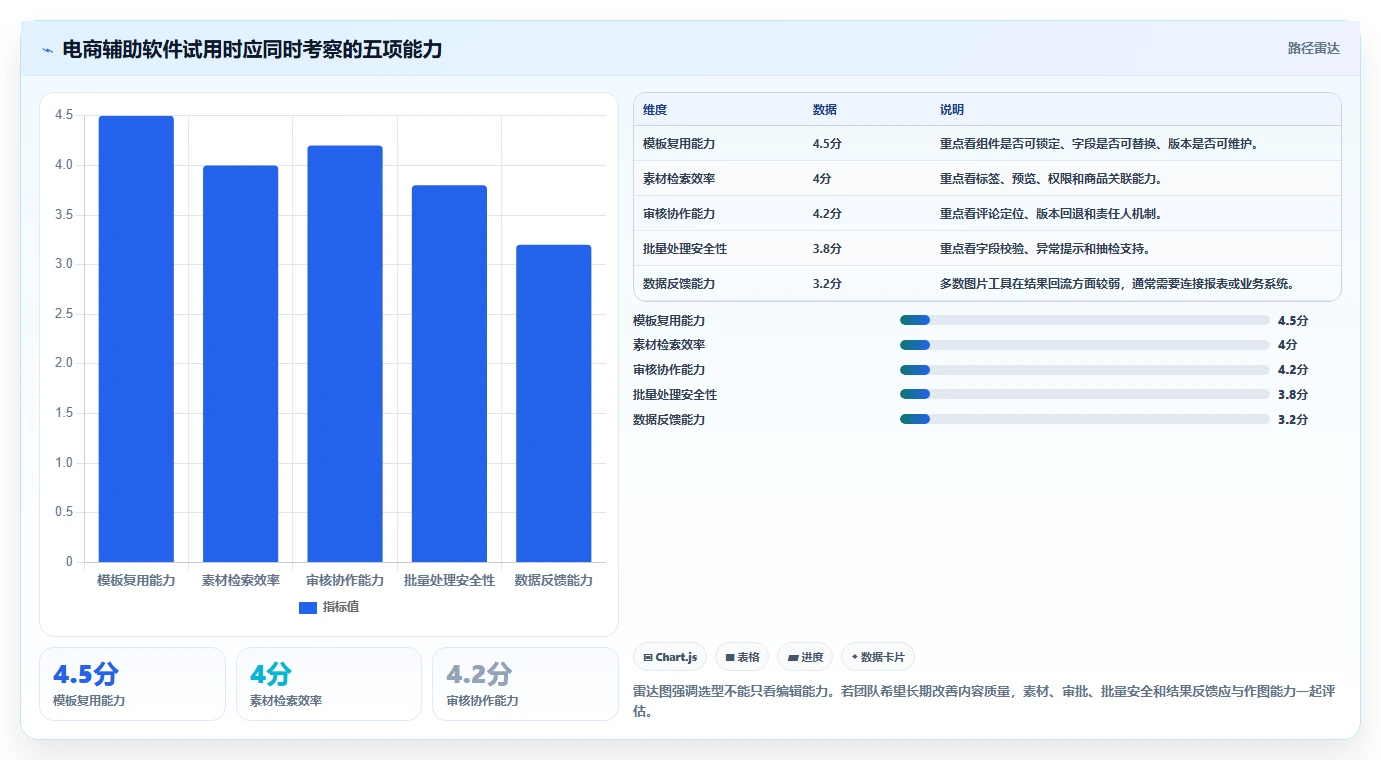1381x760 pixels.
Task: Click the 3.2分 value right of the progress bar
Action: [1293, 420]
